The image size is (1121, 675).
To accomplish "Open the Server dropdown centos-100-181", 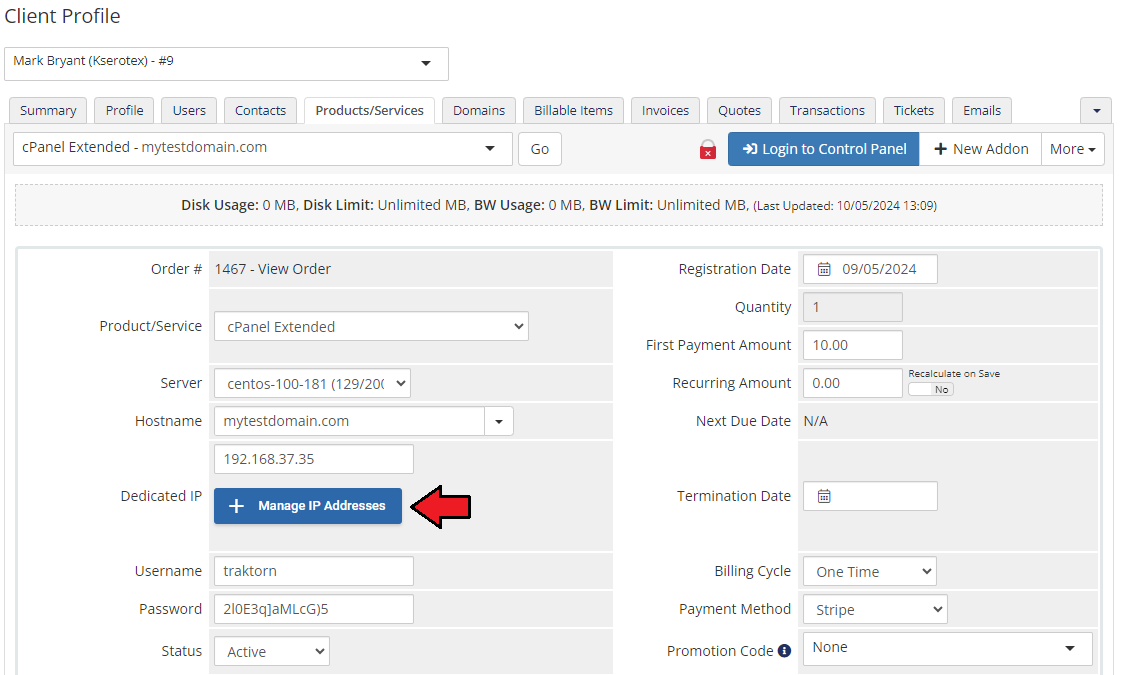I will [x=312, y=383].
